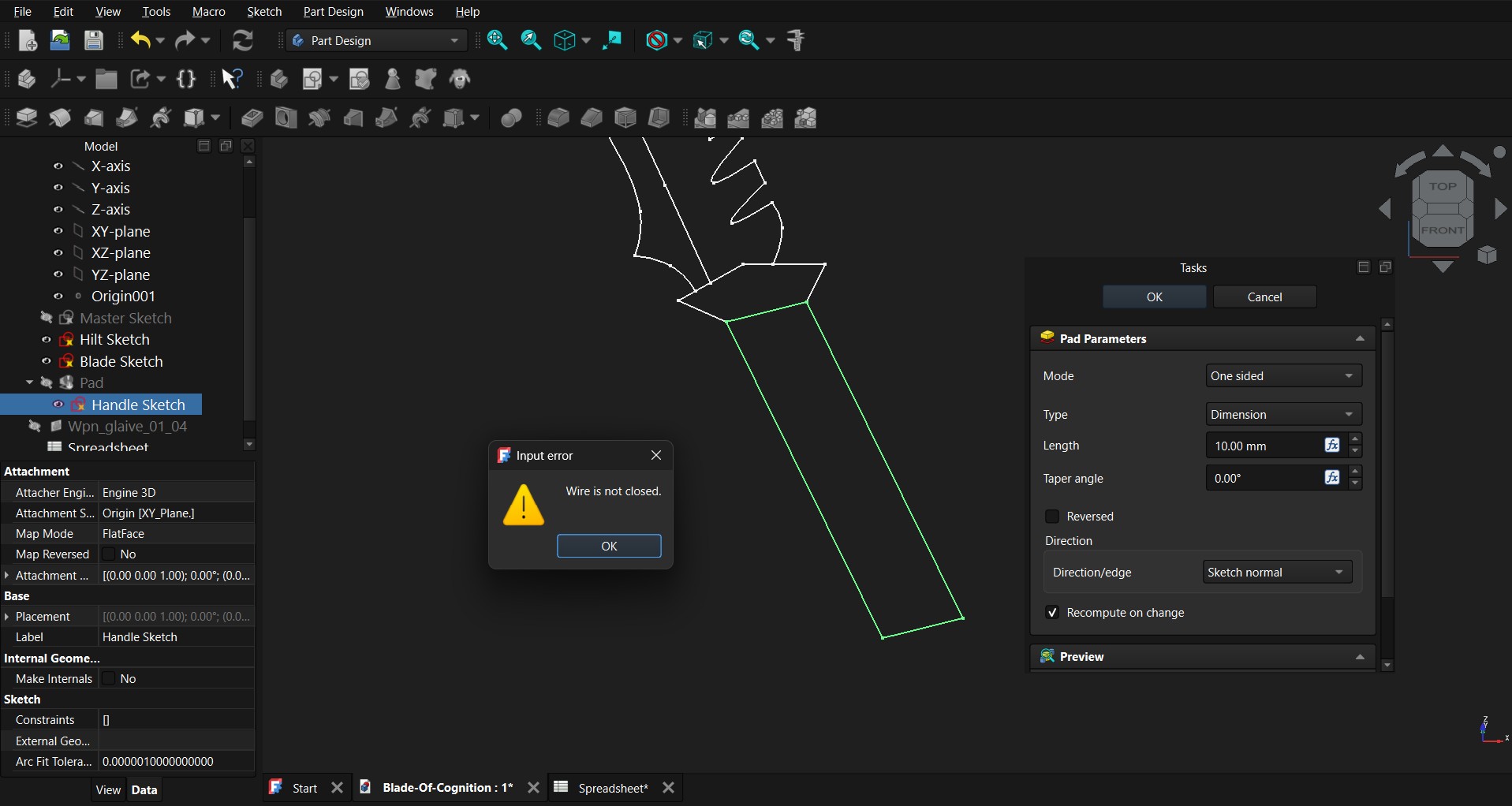Save the document with the floppy icon
Screen dimensions: 1512x806
tap(94, 40)
